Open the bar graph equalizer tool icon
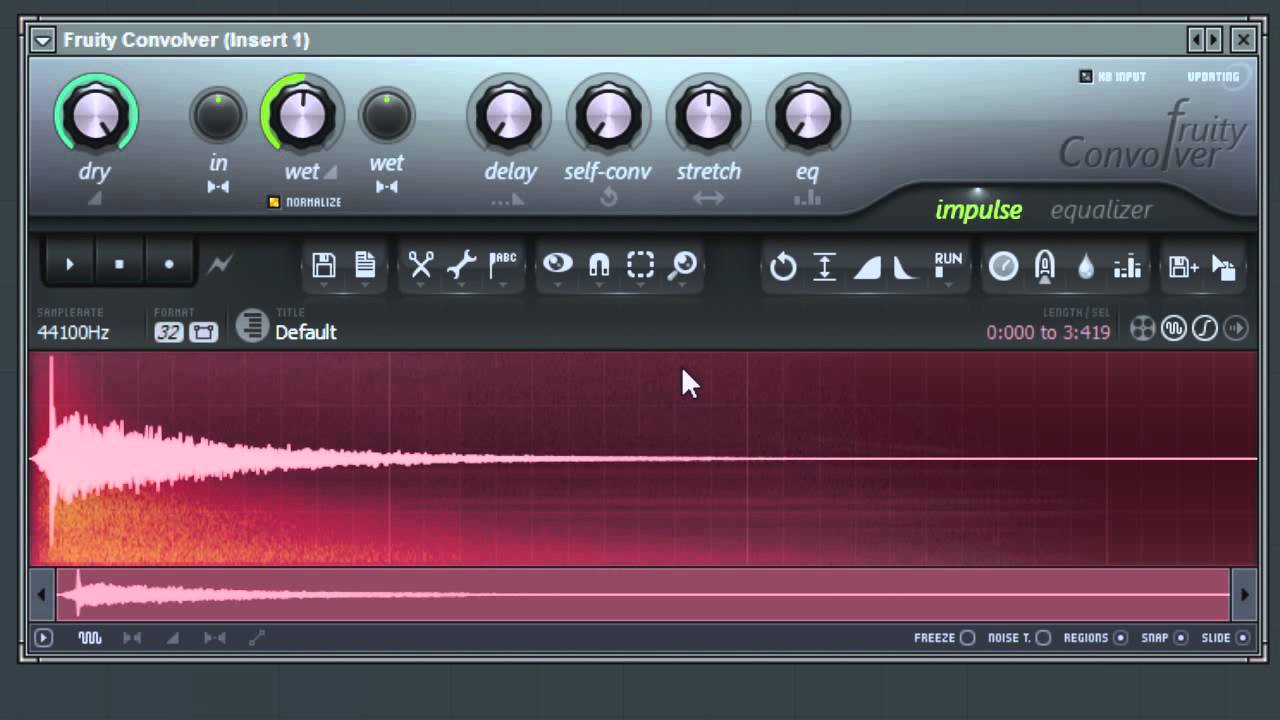The height and width of the screenshot is (720, 1280). coord(1127,266)
